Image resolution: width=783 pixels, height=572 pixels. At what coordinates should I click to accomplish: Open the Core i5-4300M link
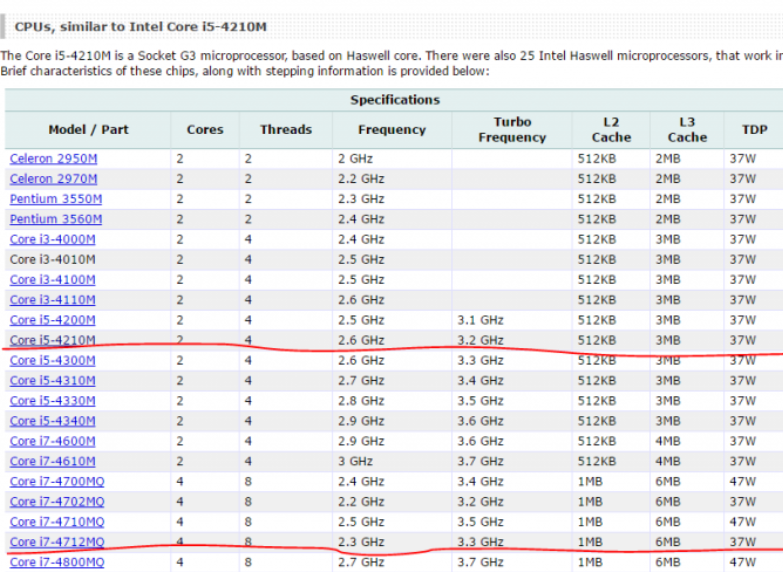(52, 360)
